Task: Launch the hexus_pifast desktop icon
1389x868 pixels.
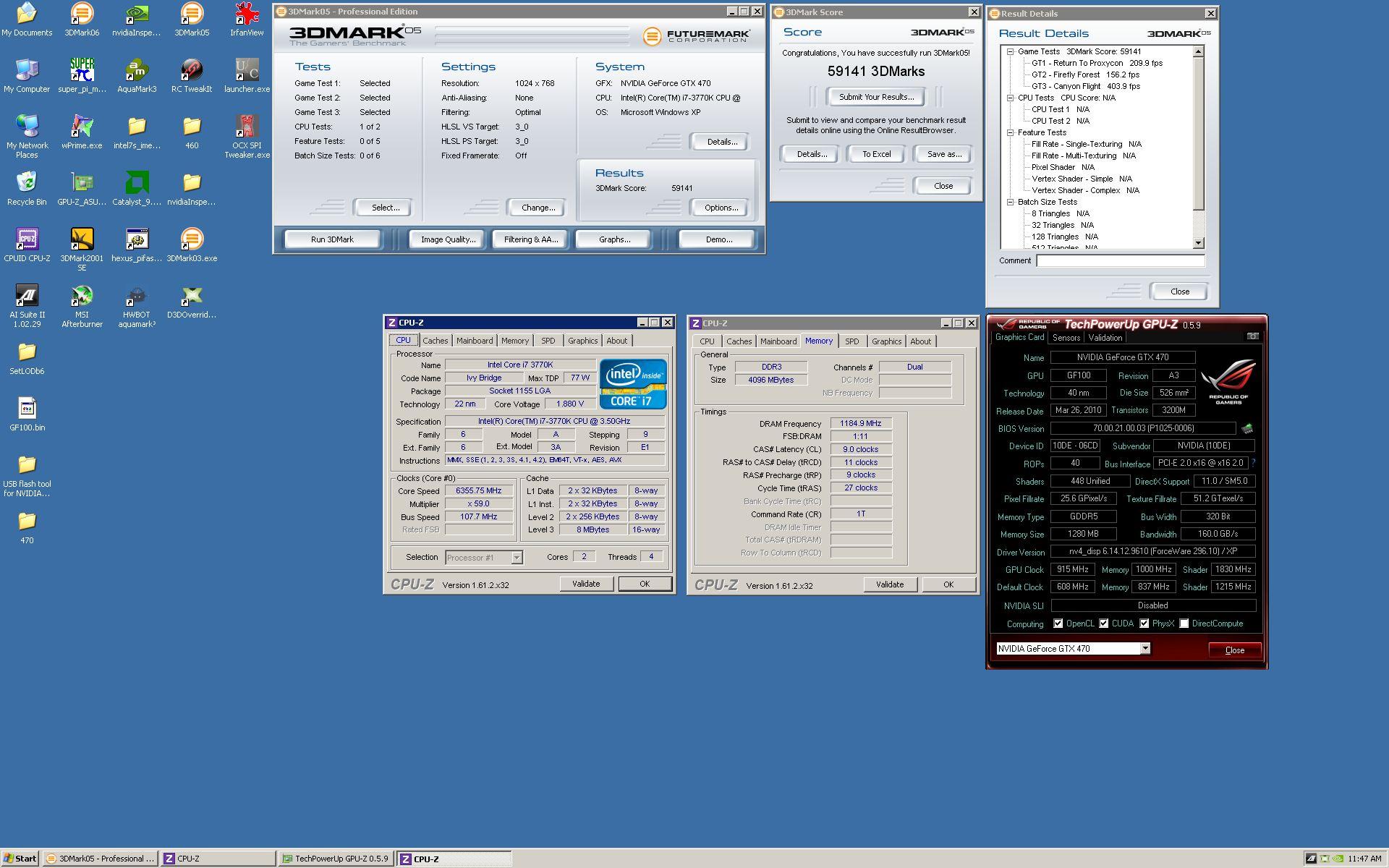Action: 137,245
